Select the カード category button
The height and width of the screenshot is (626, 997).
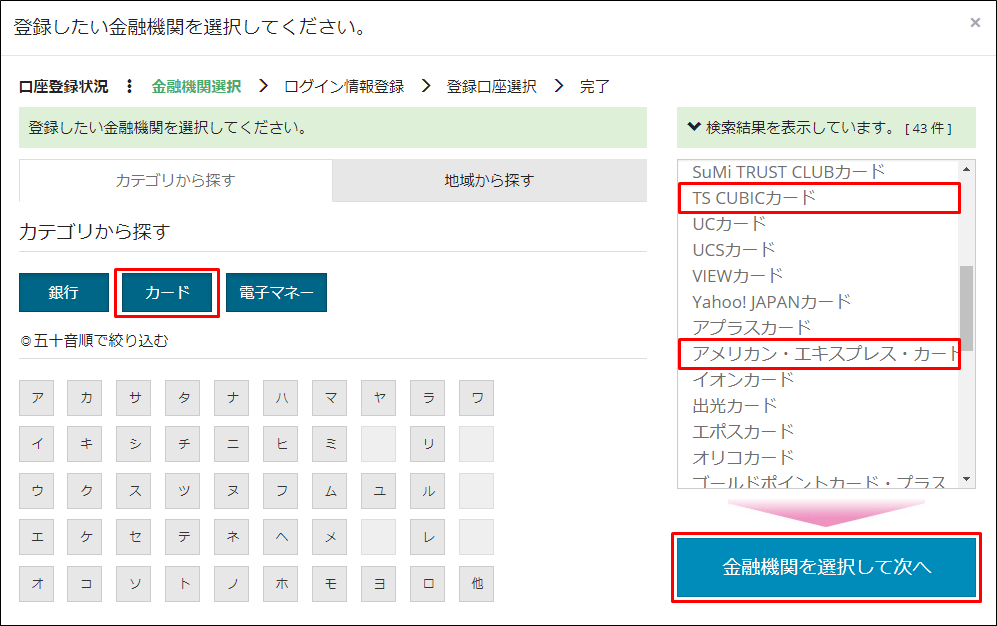(167, 293)
